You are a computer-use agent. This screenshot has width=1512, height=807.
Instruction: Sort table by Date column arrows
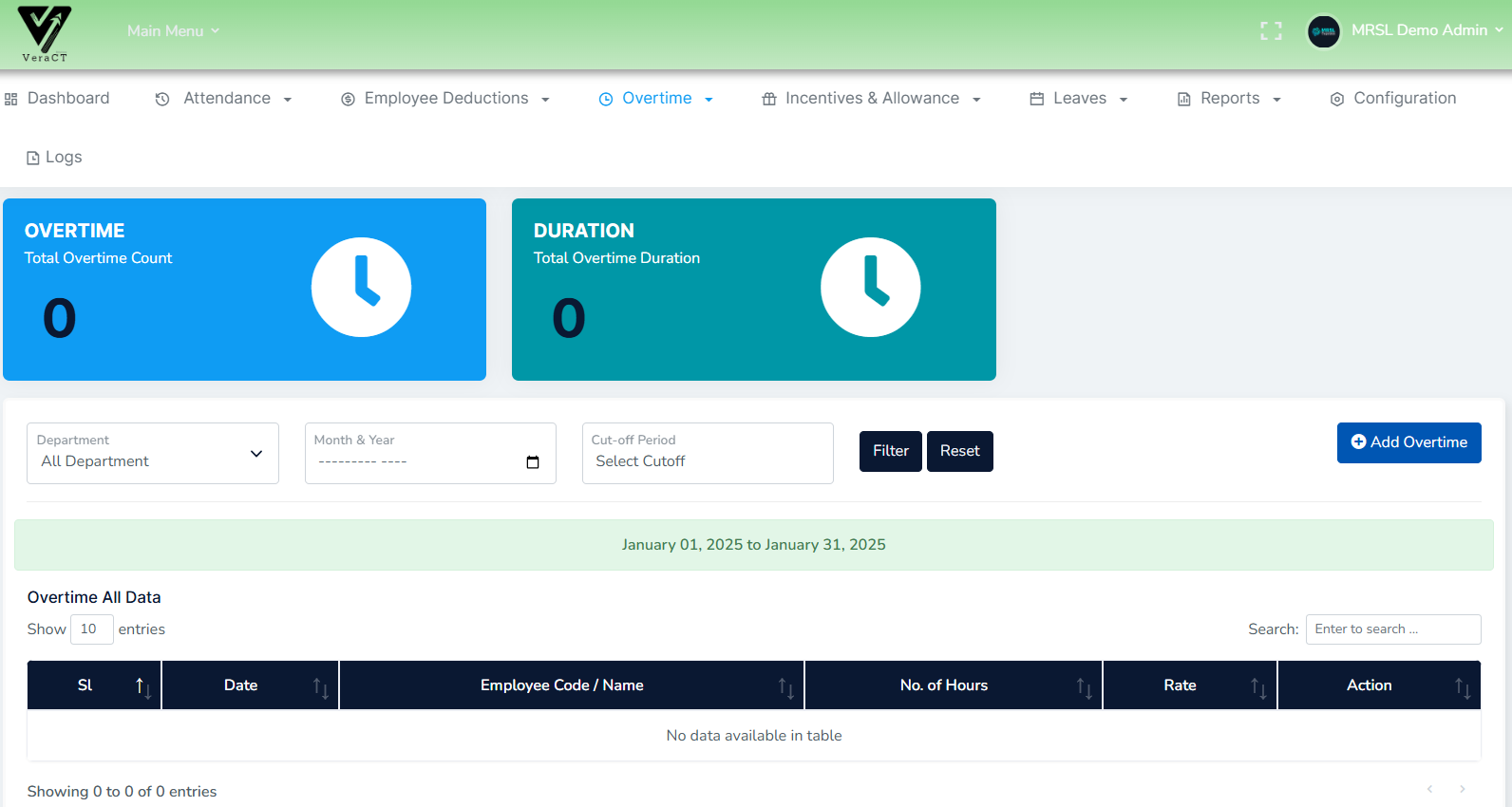click(320, 686)
